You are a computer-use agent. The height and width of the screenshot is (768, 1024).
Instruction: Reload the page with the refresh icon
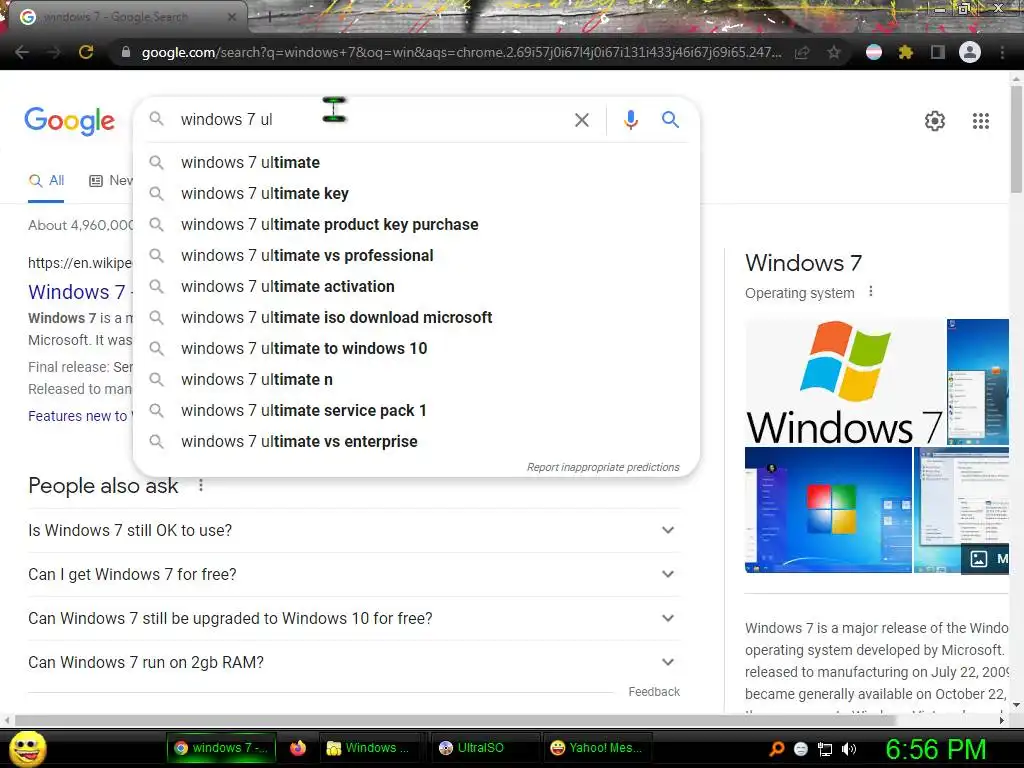[86, 52]
